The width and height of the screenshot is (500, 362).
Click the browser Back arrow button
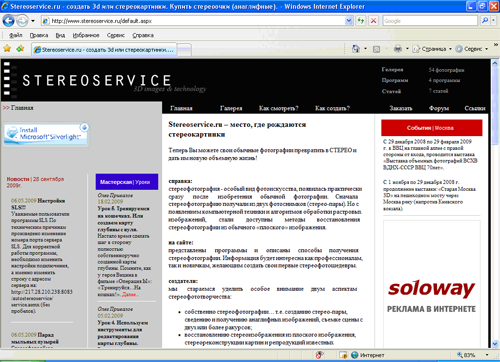8,21
